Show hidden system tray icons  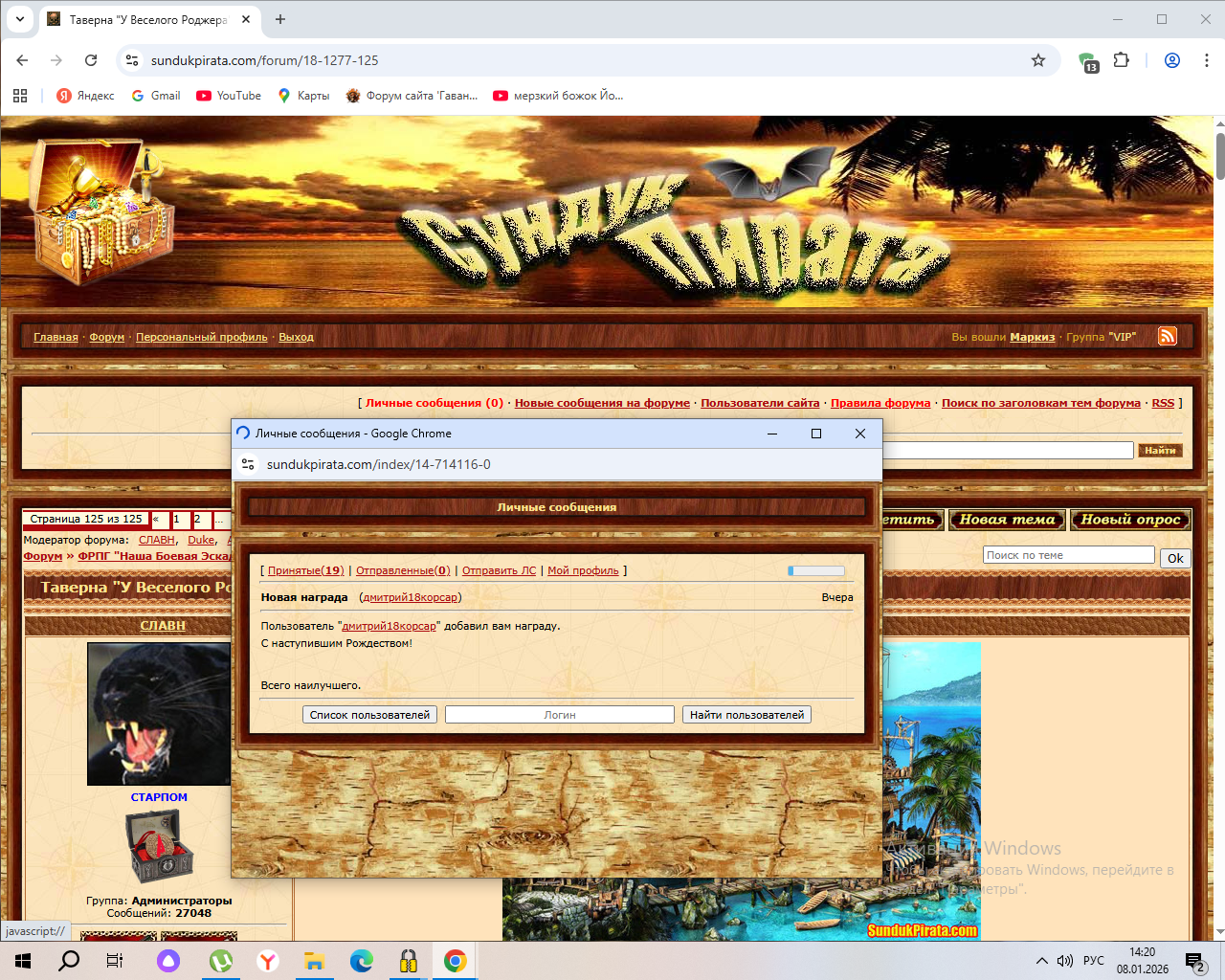coord(1041,961)
